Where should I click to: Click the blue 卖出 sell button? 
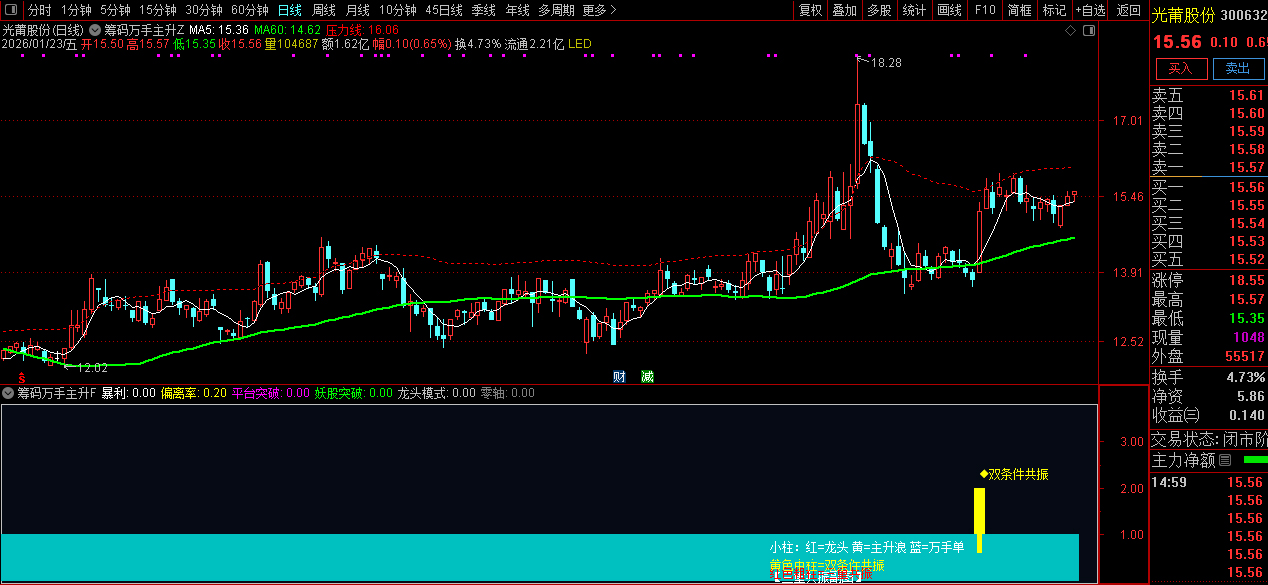coord(1238,68)
